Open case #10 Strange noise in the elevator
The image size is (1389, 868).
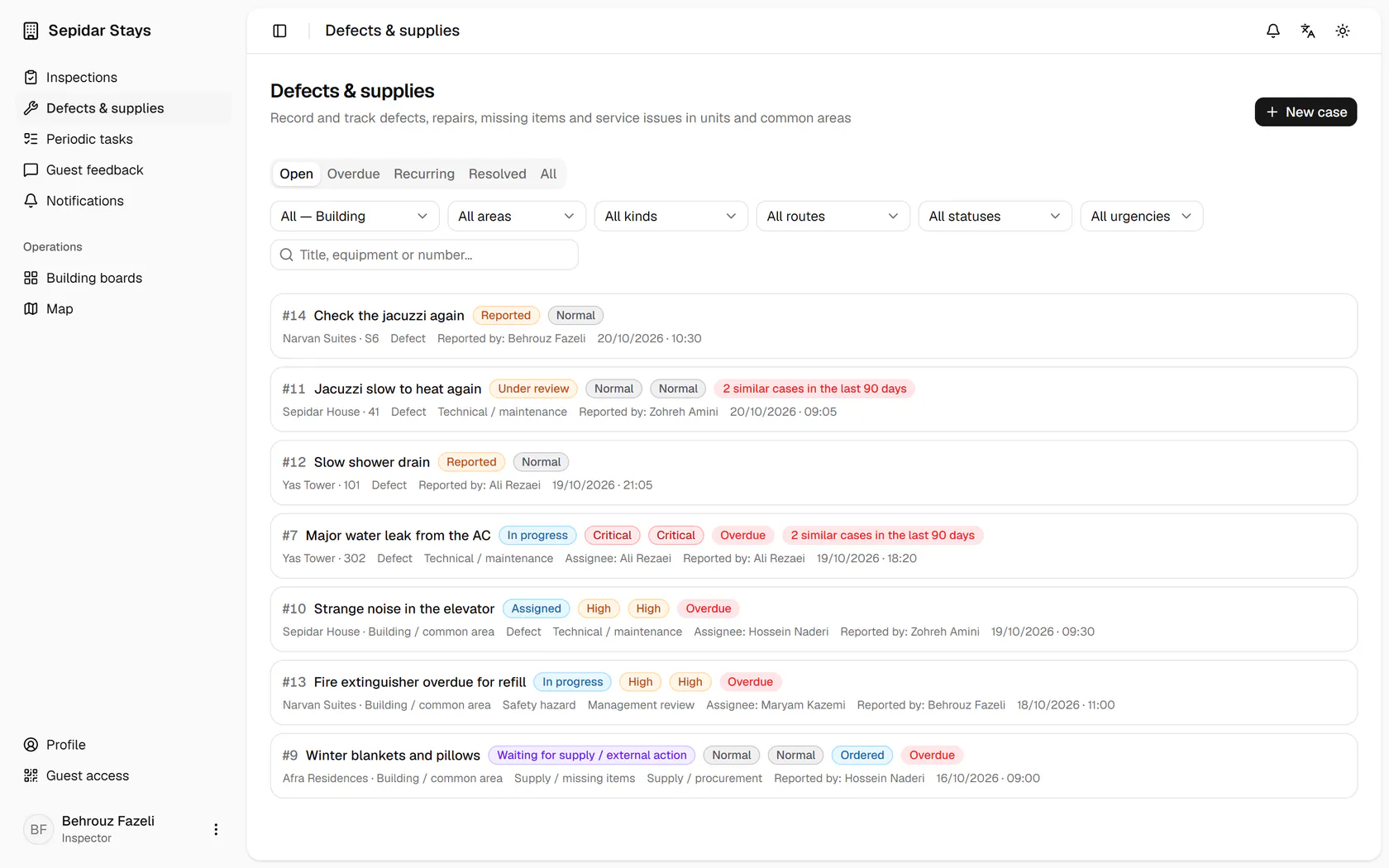pyautogui.click(x=814, y=619)
